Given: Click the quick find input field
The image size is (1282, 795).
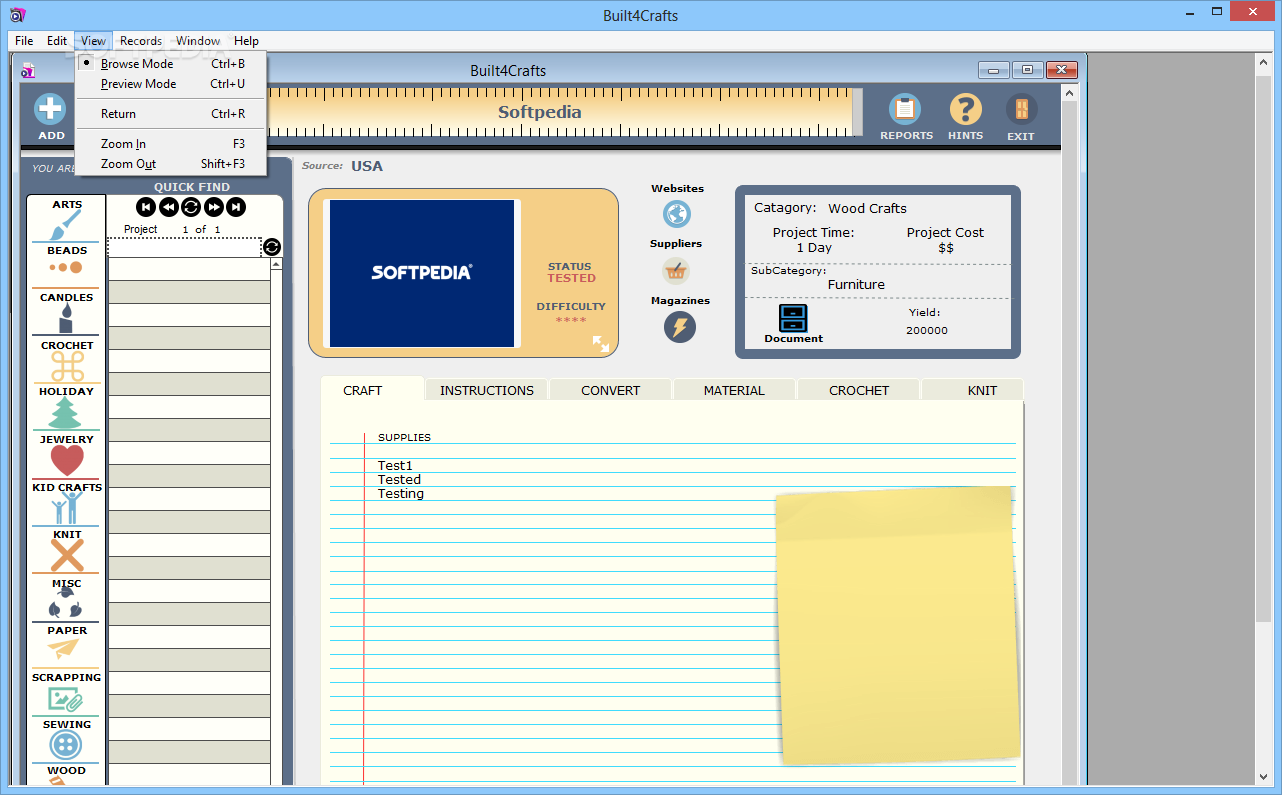Looking at the screenshot, I should coord(184,247).
